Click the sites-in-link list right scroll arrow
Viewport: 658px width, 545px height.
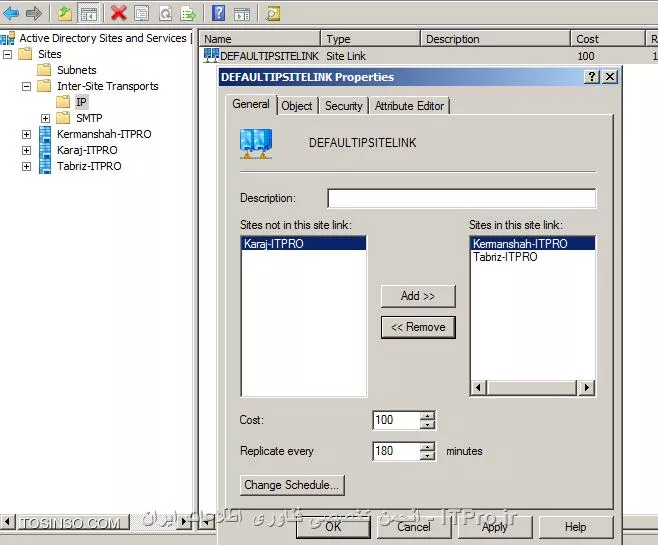click(587, 387)
